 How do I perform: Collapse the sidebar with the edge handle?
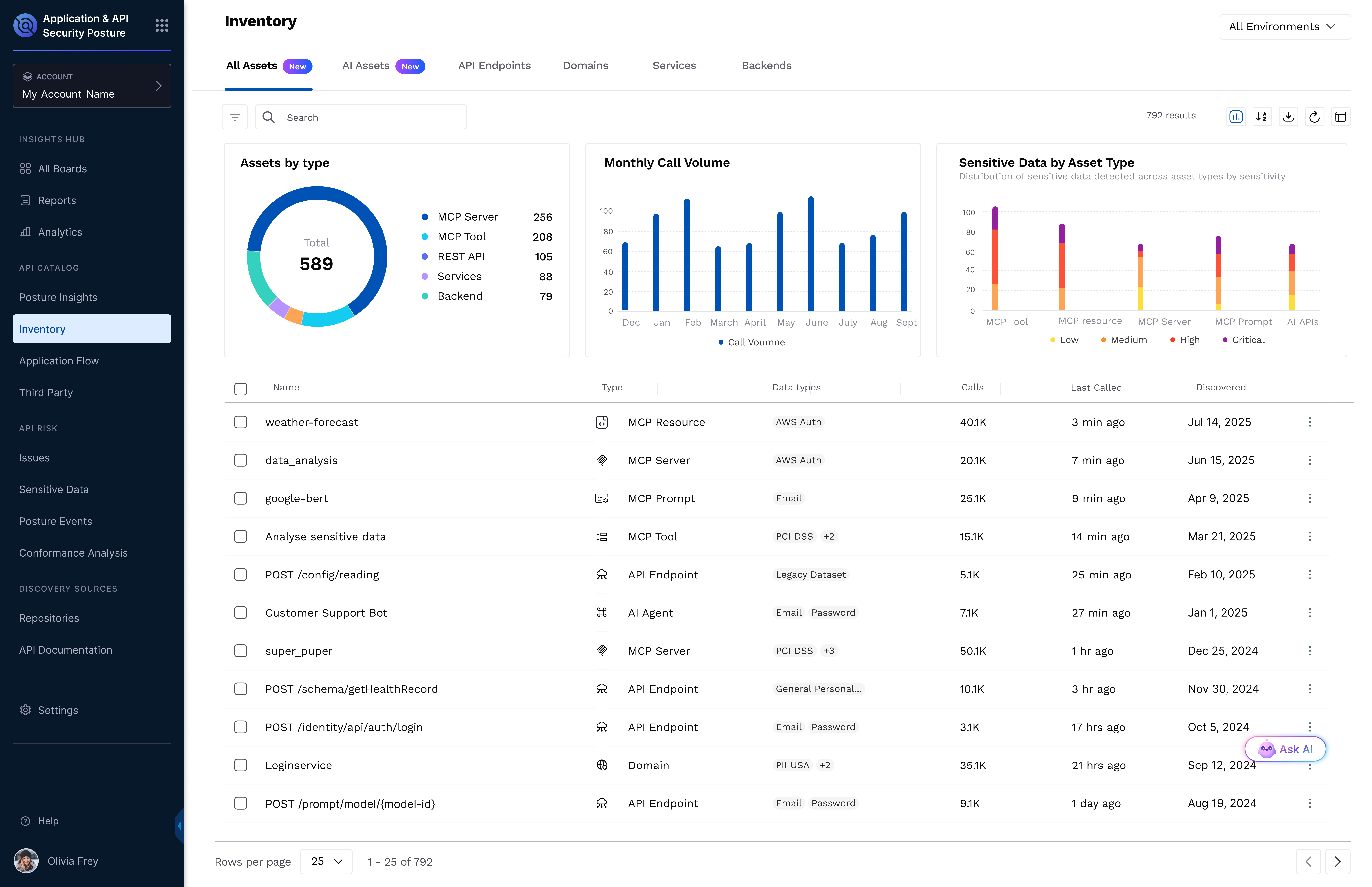click(180, 825)
